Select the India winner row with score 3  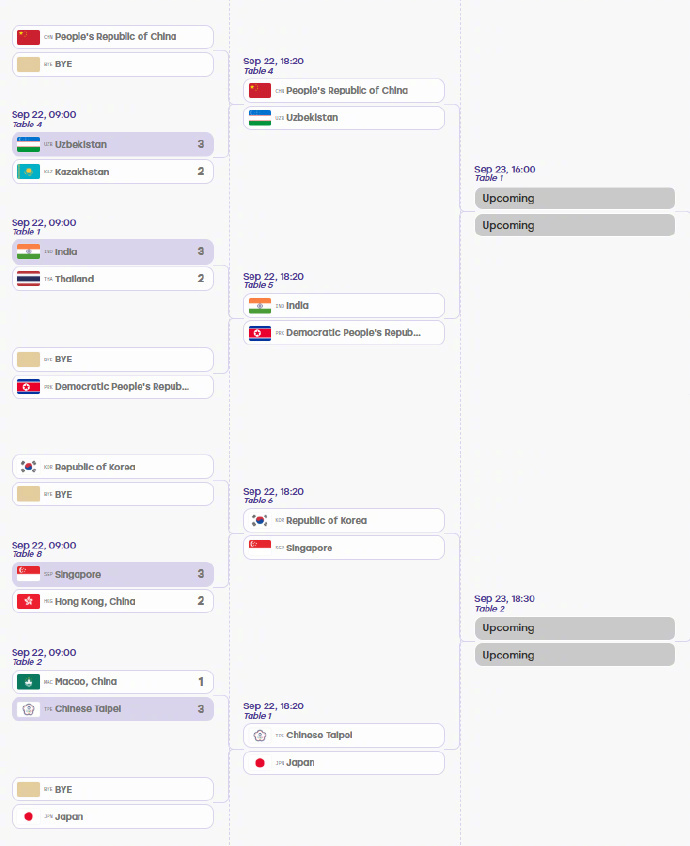(113, 251)
